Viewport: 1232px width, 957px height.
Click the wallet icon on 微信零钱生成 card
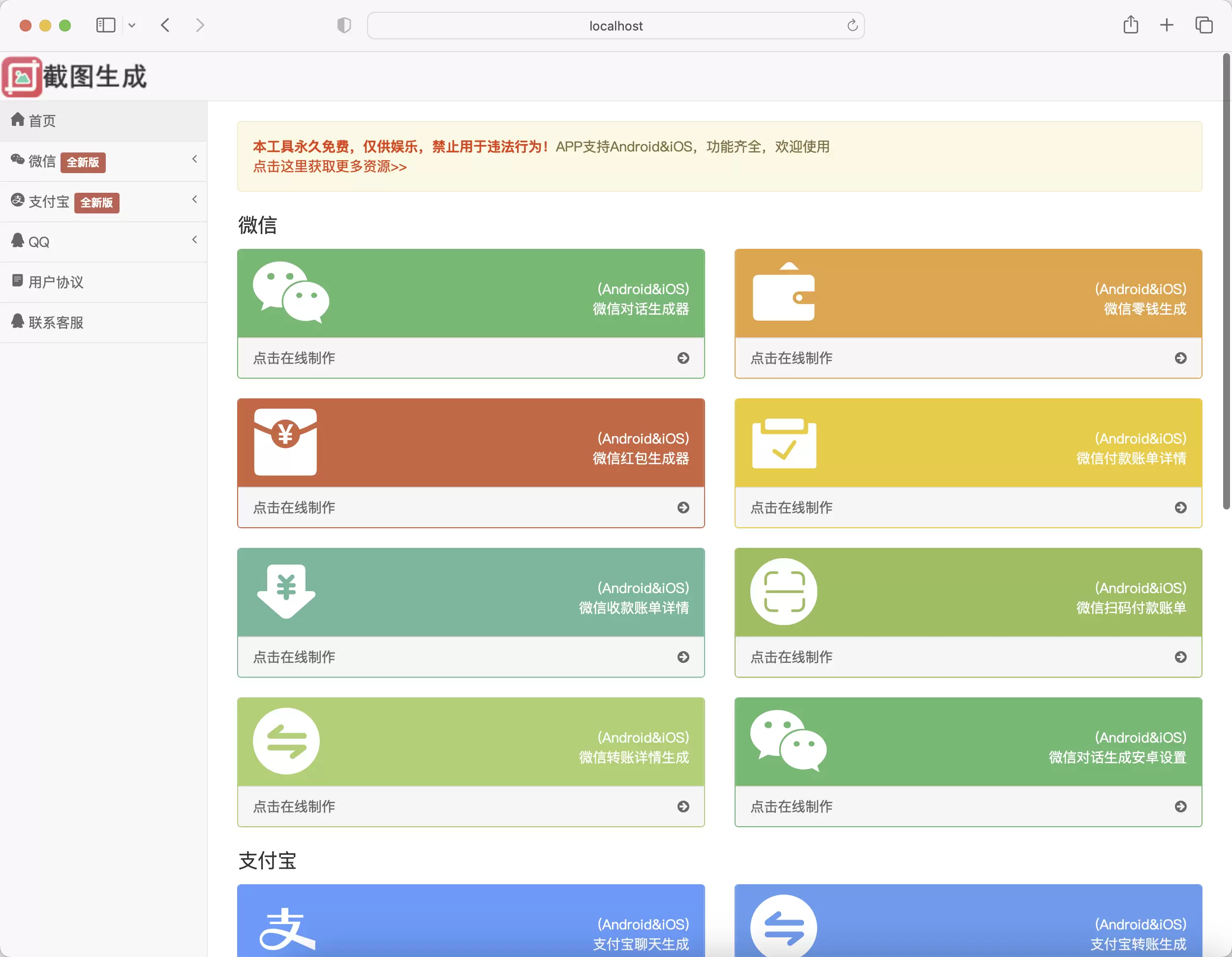tap(784, 292)
